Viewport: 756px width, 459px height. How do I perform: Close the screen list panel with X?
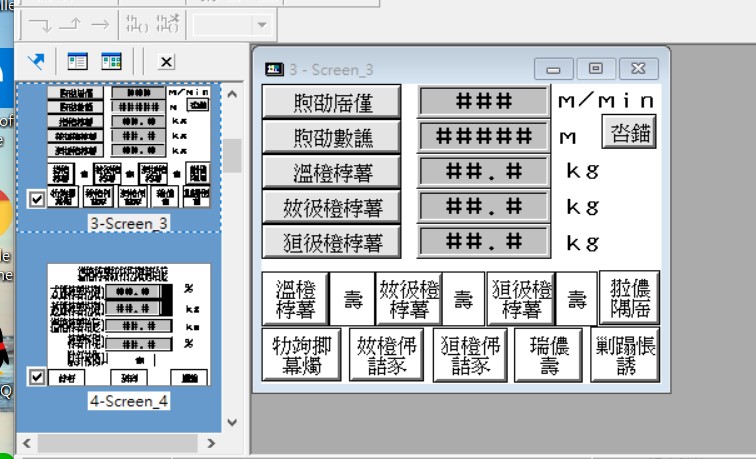point(166,62)
